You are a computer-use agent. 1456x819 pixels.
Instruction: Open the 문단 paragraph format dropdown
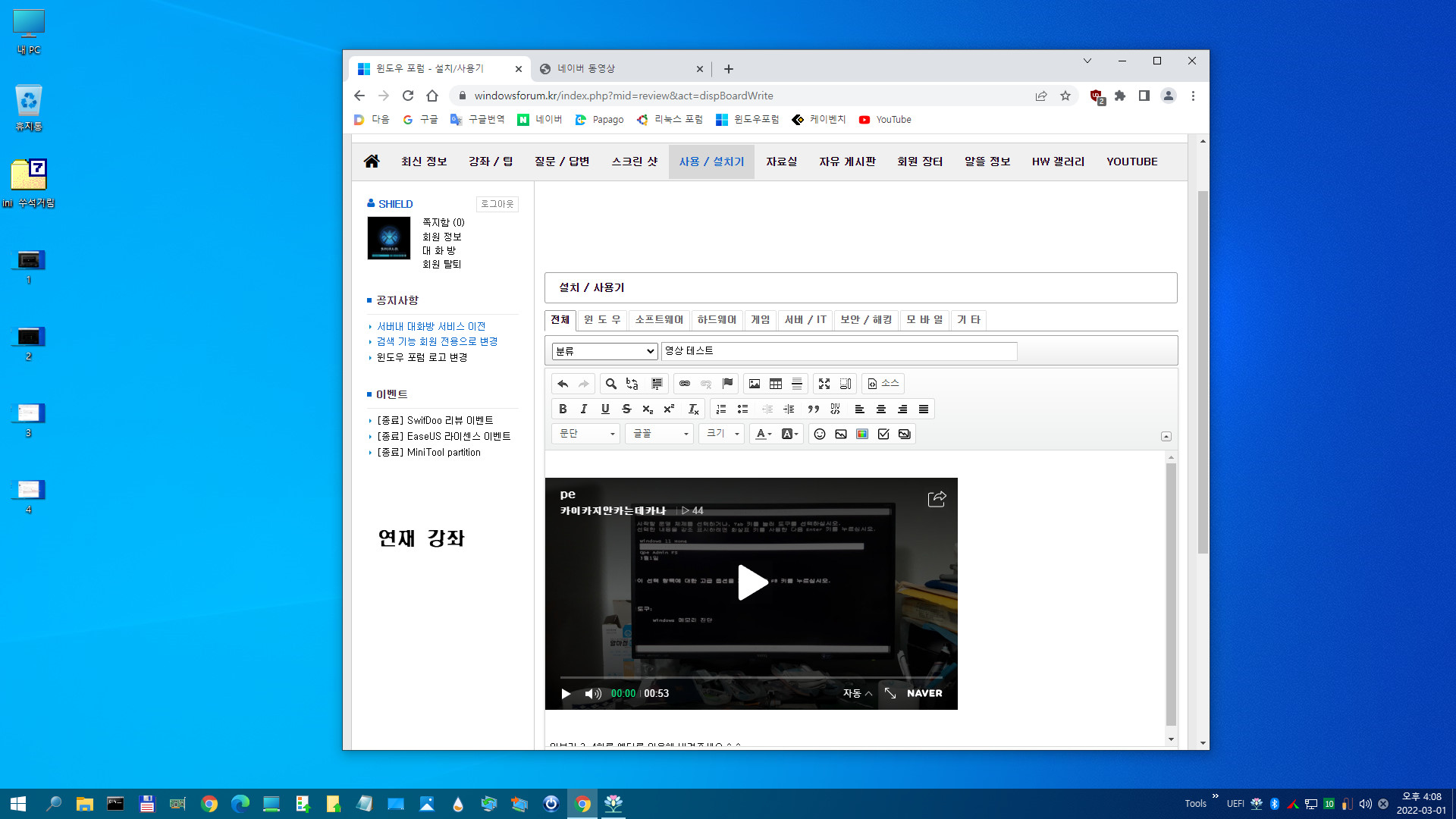pyautogui.click(x=586, y=434)
